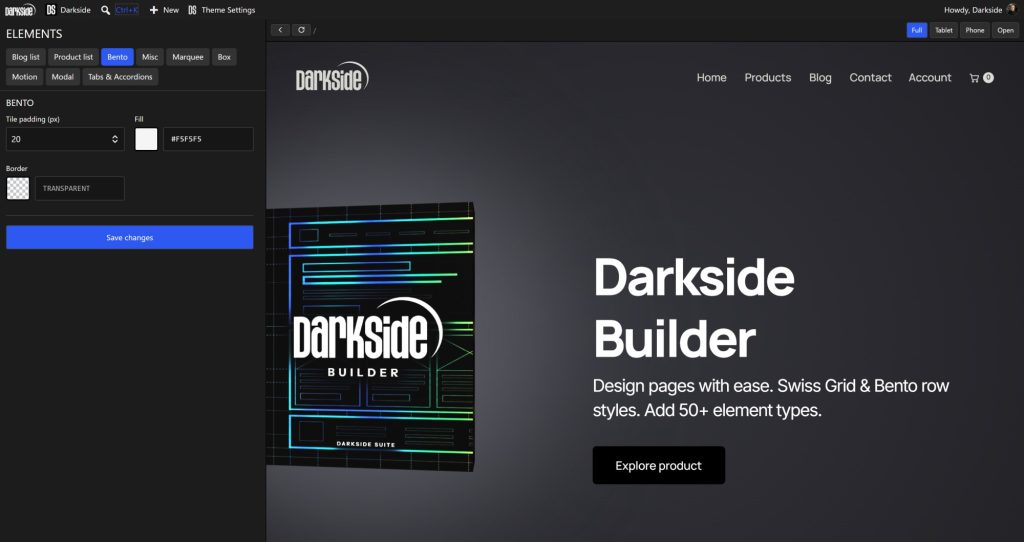The width and height of the screenshot is (1024, 542).
Task: Click the Save changes button
Action: pyautogui.click(x=130, y=237)
